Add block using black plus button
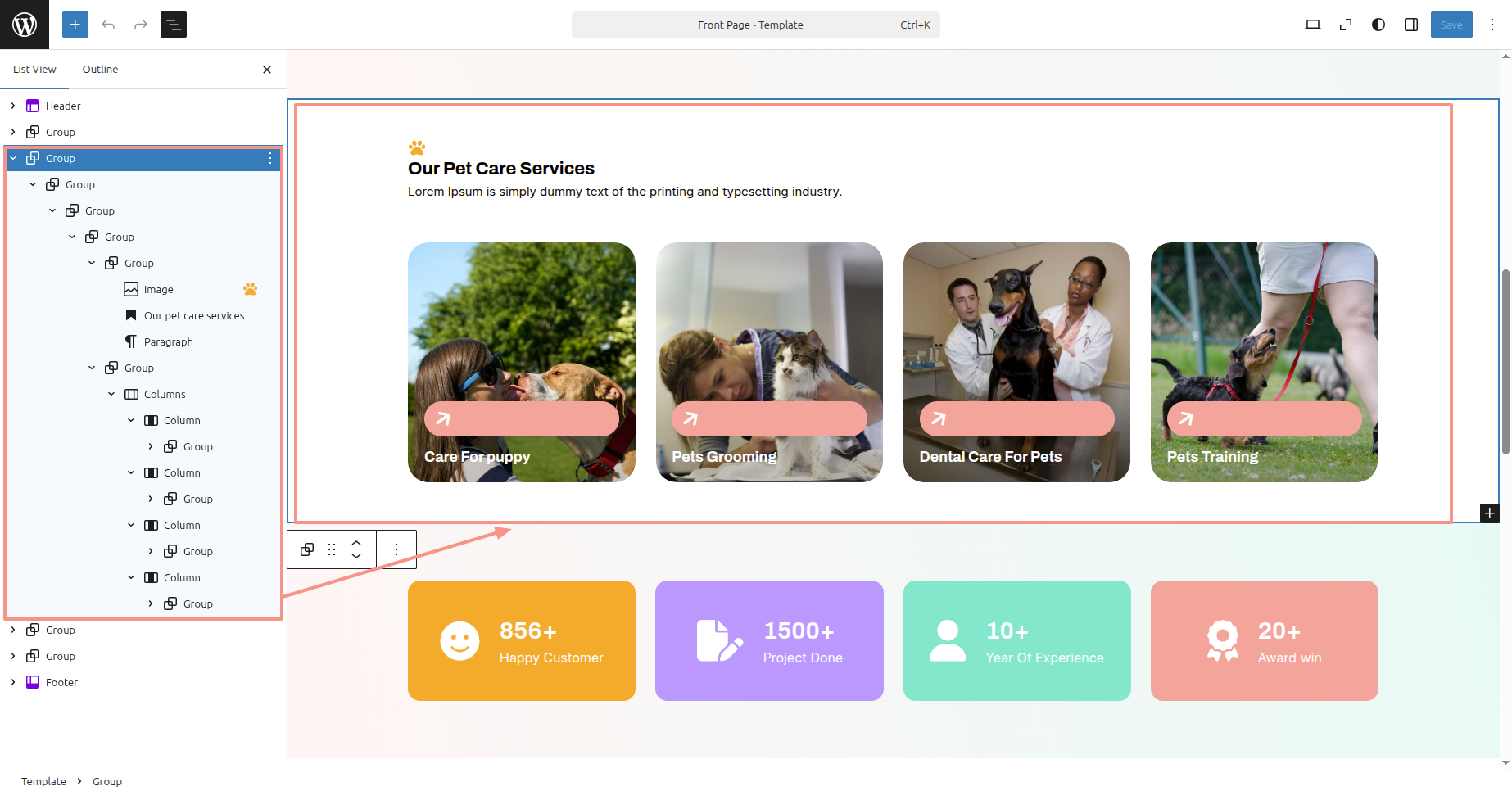This screenshot has width=1512, height=791. click(1490, 513)
